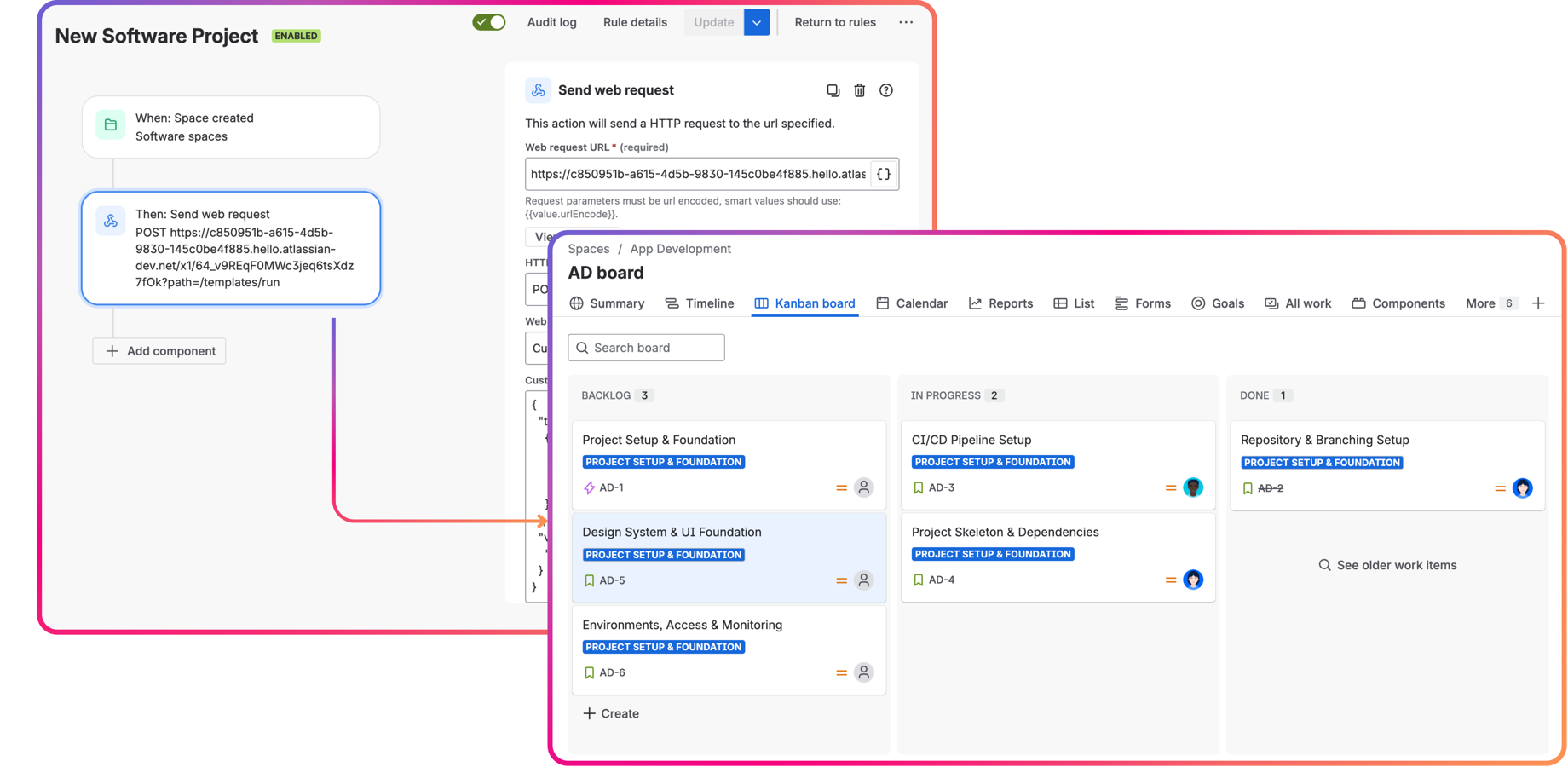Open the Update button dropdown chevron
The image size is (1568, 767).
coord(757,21)
